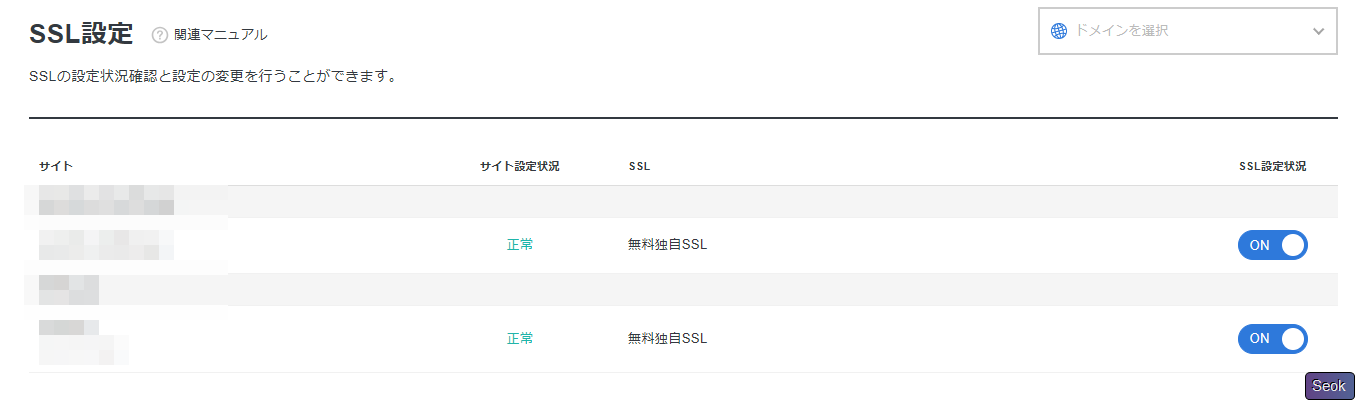This screenshot has width=1355, height=400.
Task: Click the SSL設定 page title
Action: [x=82, y=34]
